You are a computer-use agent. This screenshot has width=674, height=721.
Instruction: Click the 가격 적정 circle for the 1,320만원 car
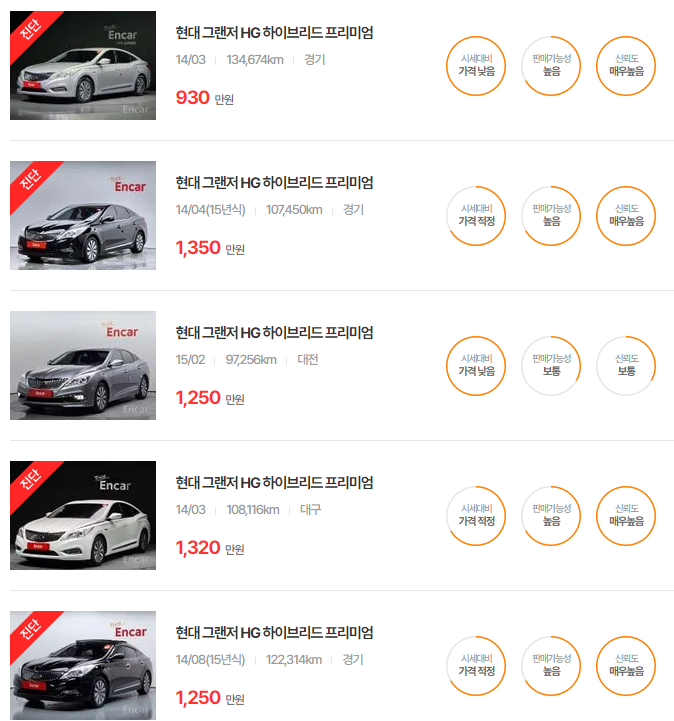tap(476, 515)
